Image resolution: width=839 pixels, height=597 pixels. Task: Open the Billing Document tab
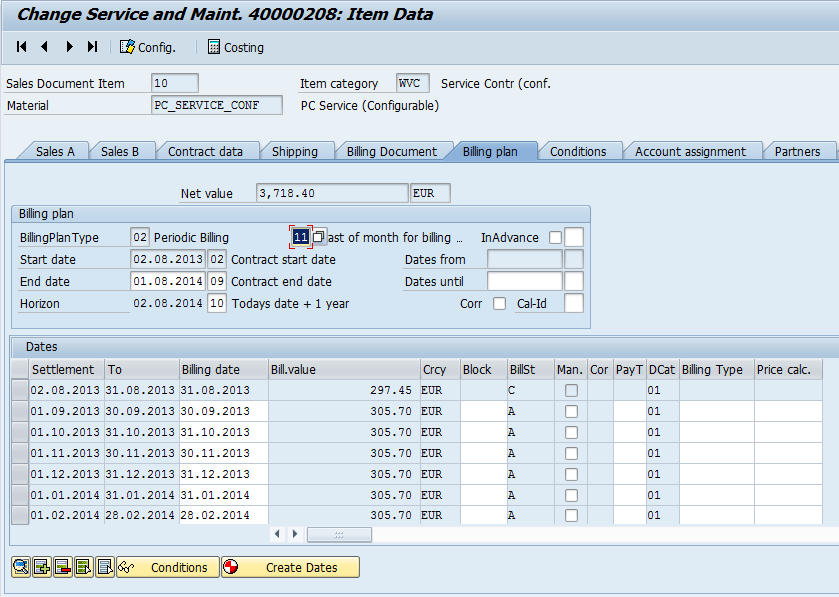(391, 151)
